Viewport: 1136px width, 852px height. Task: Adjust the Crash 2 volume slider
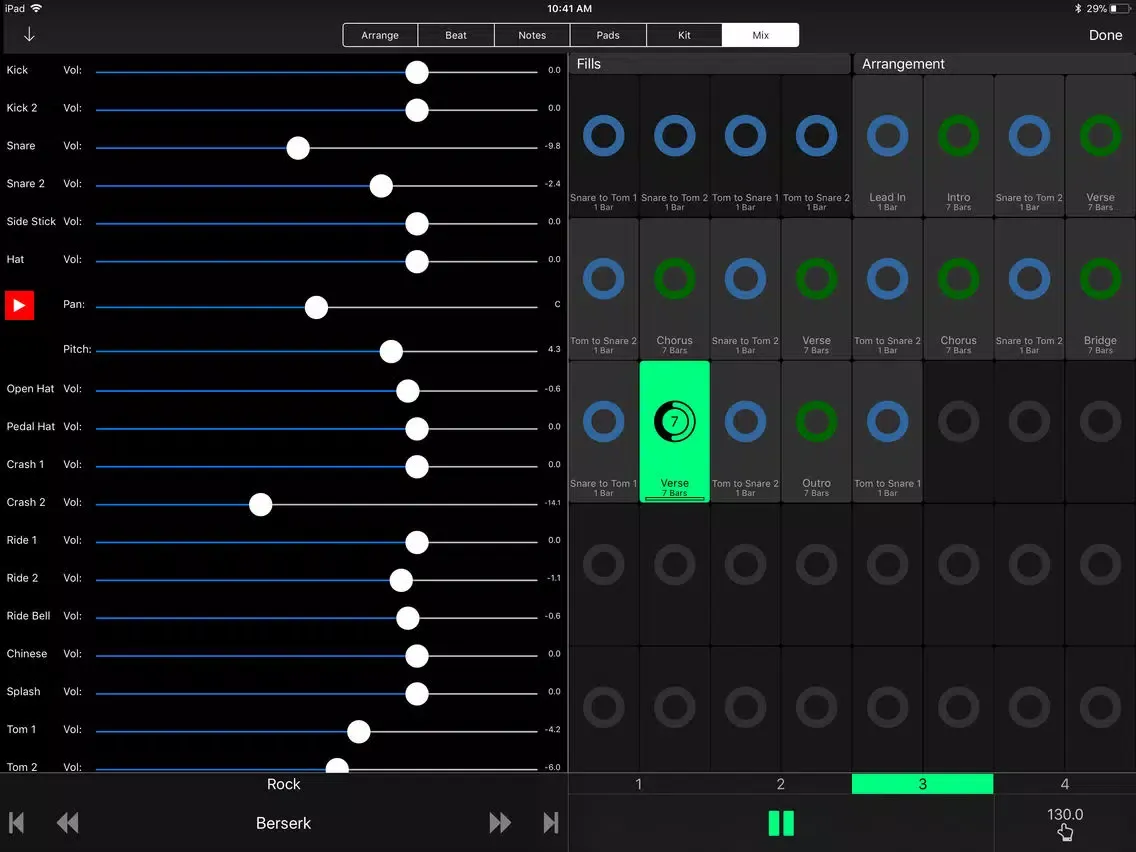[x=261, y=504]
